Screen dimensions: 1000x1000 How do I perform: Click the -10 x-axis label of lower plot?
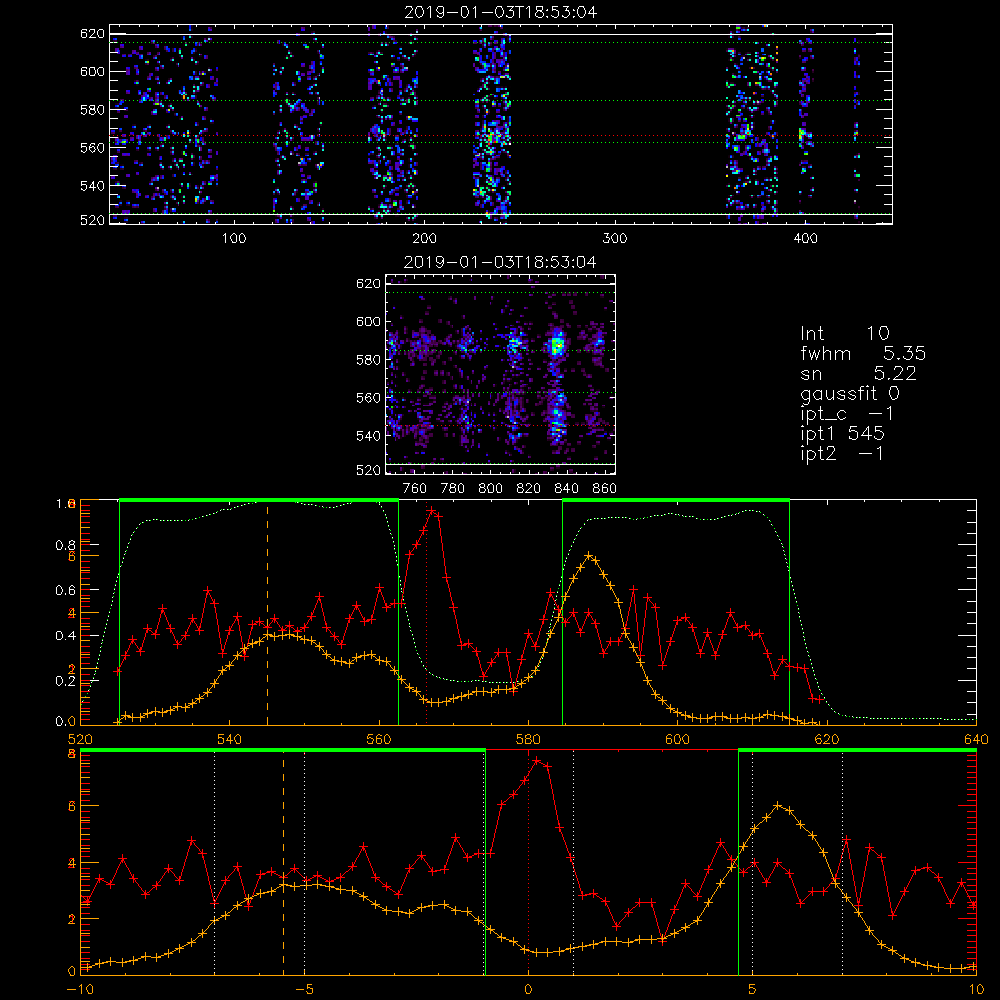click(x=80, y=989)
